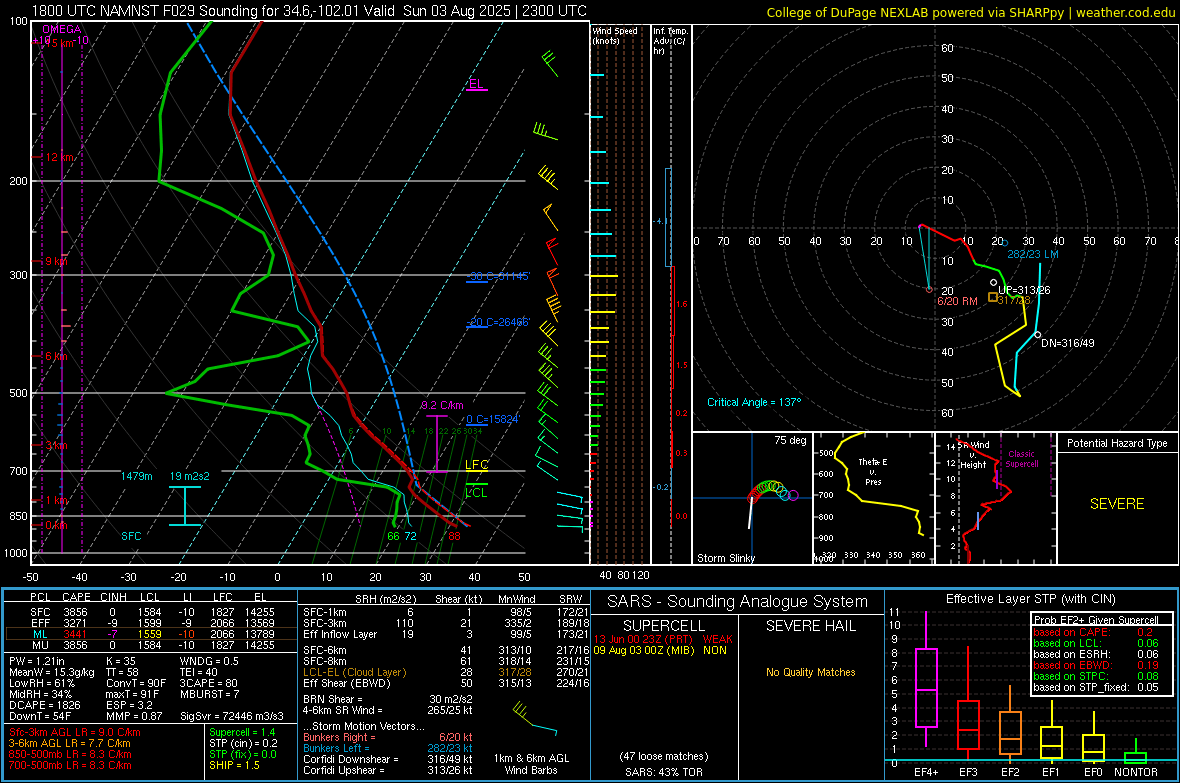The image size is (1180, 783).
Task: Click the surface temperature value 88
Action: click(x=454, y=536)
